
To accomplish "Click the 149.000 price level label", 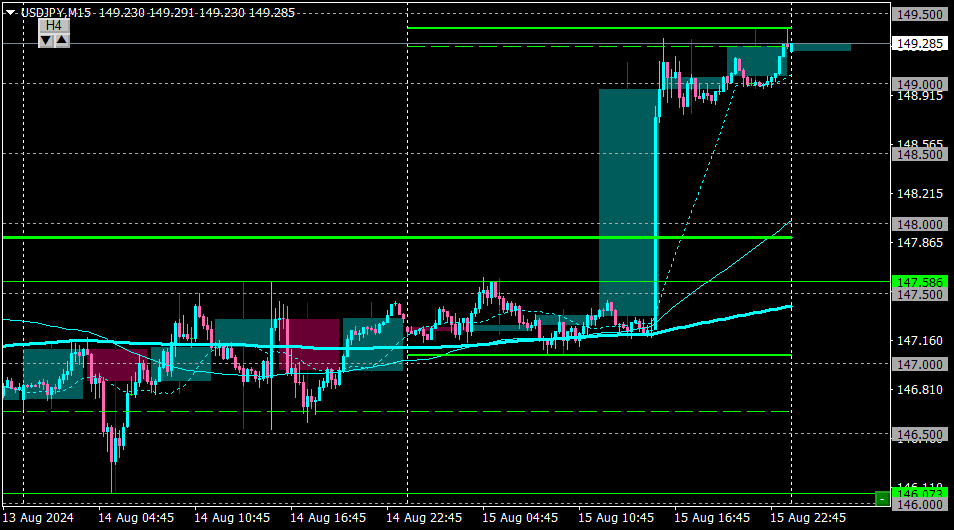I will point(920,85).
